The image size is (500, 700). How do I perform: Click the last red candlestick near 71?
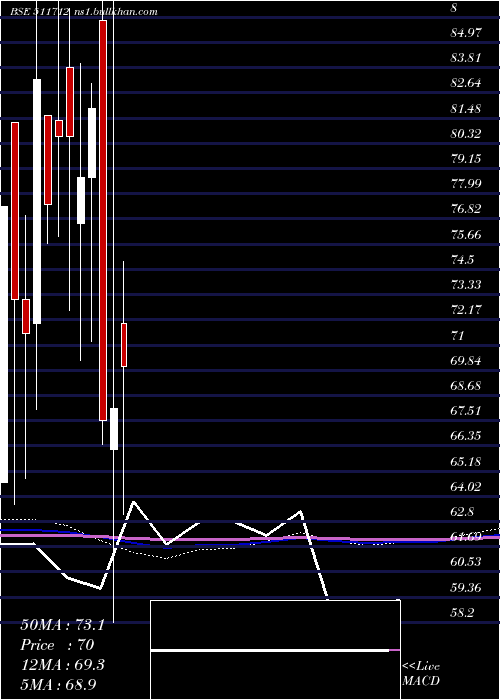(124, 345)
